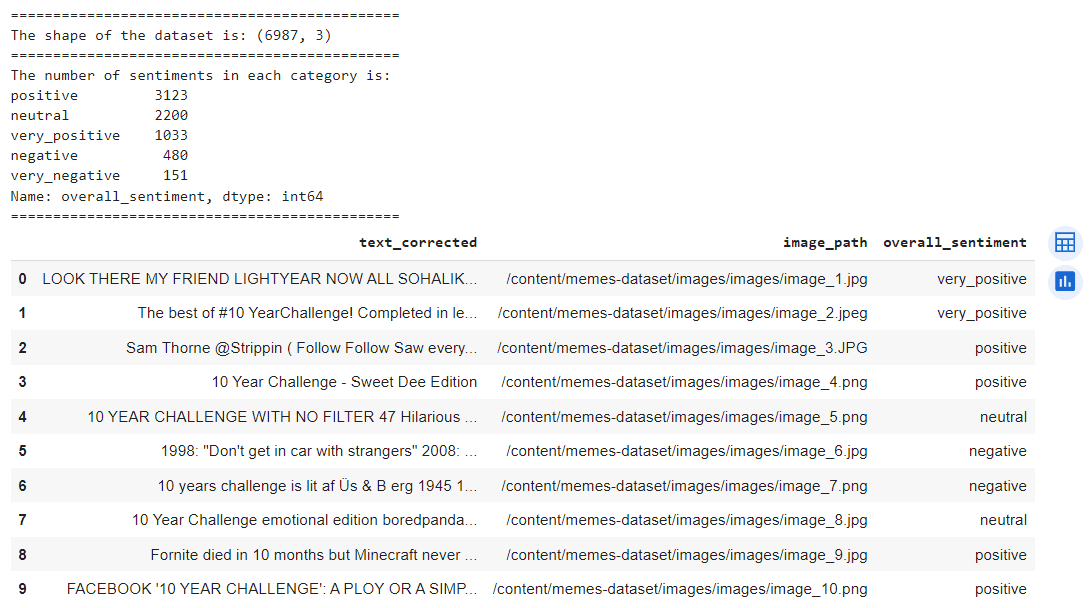Click the text_corrected column header

418,242
